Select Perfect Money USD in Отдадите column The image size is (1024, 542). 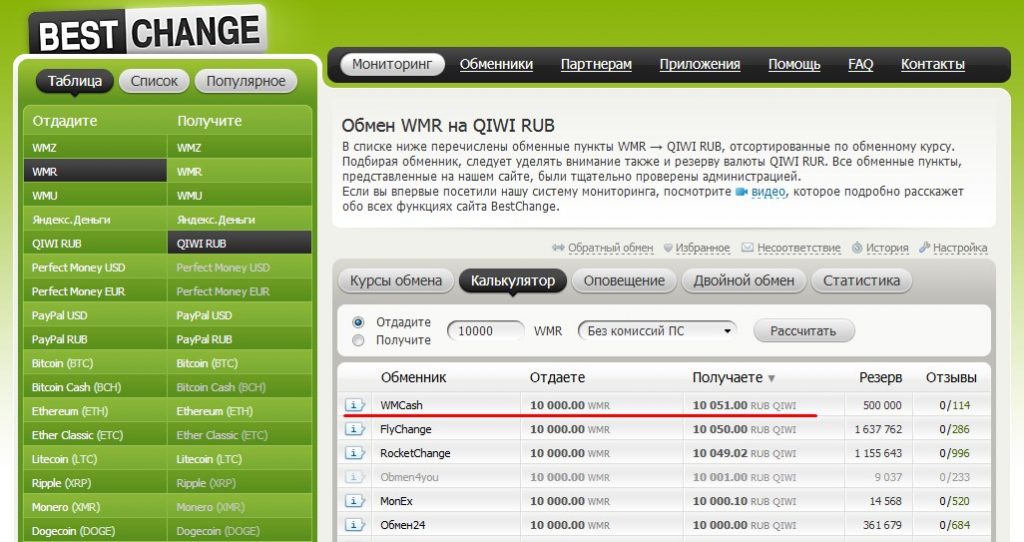tap(95, 267)
